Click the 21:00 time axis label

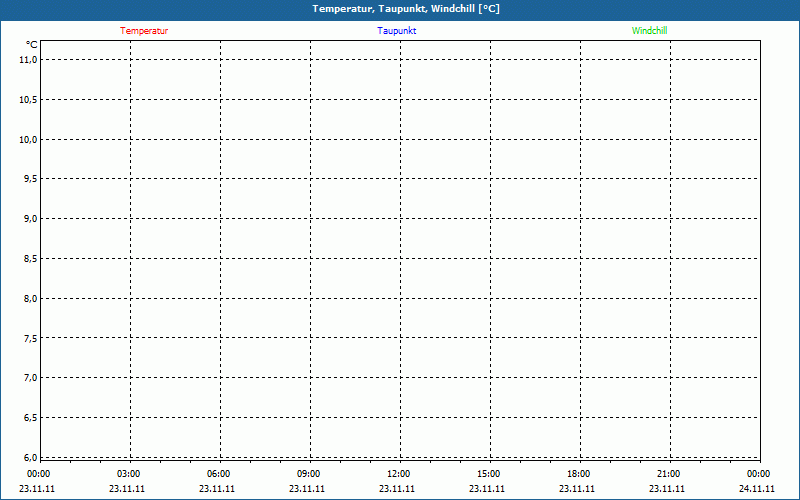pyautogui.click(x=668, y=474)
